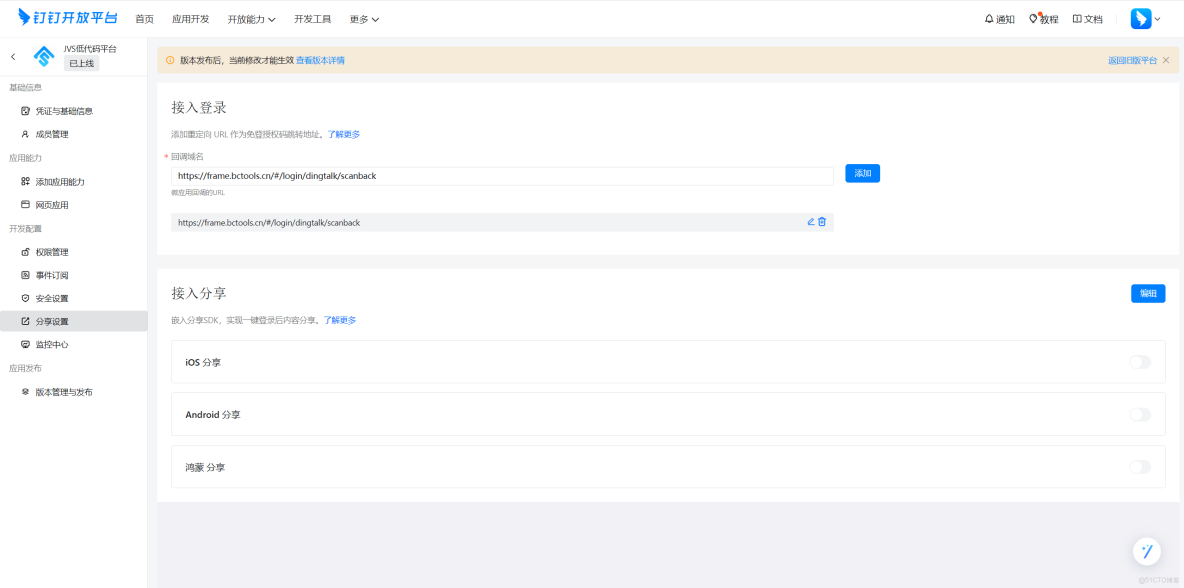The image size is (1184, 588).
Task: Click the 版本管理与发布 layers icon
Action: pos(25,392)
